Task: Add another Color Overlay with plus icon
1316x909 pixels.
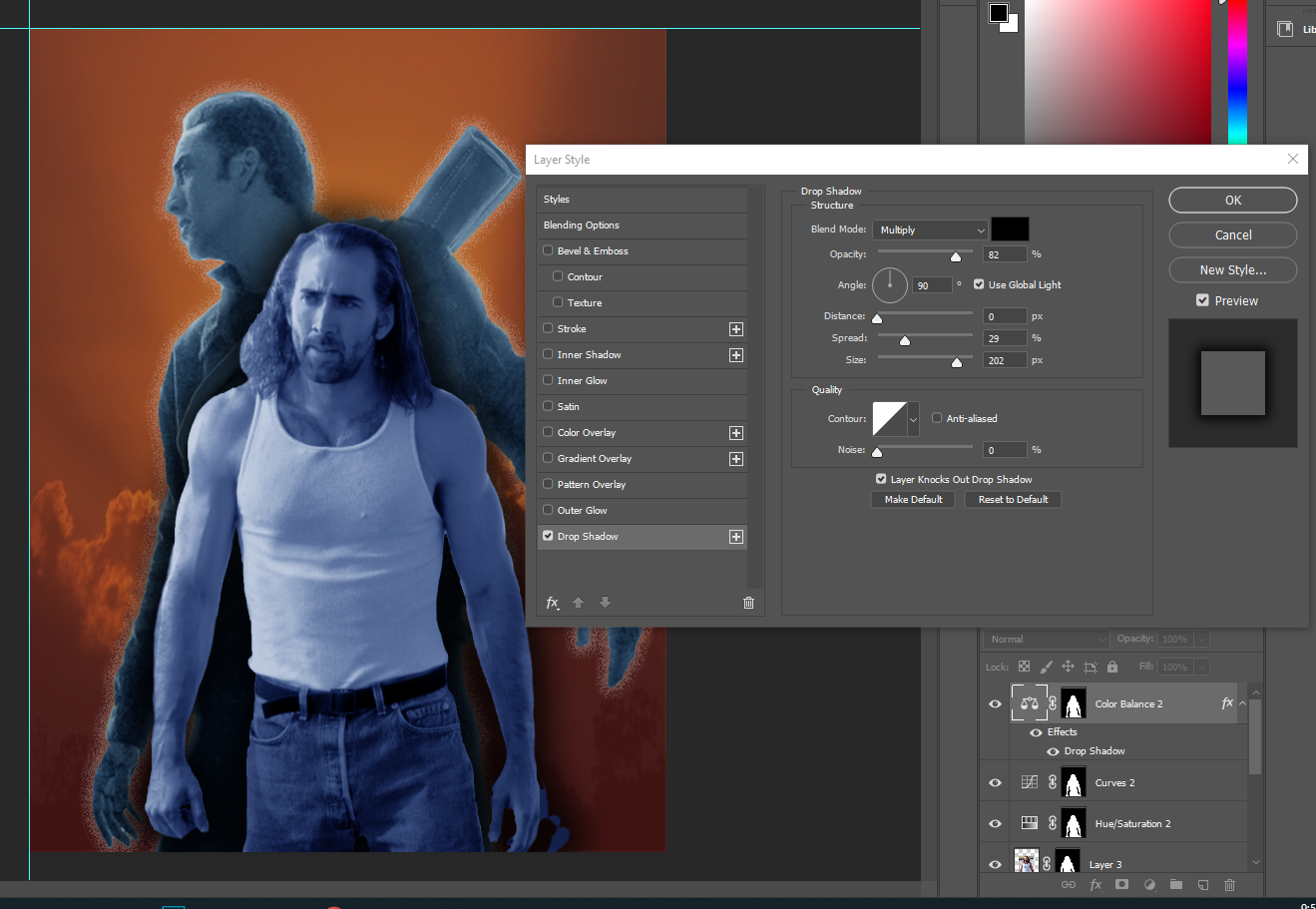Action: (736, 433)
